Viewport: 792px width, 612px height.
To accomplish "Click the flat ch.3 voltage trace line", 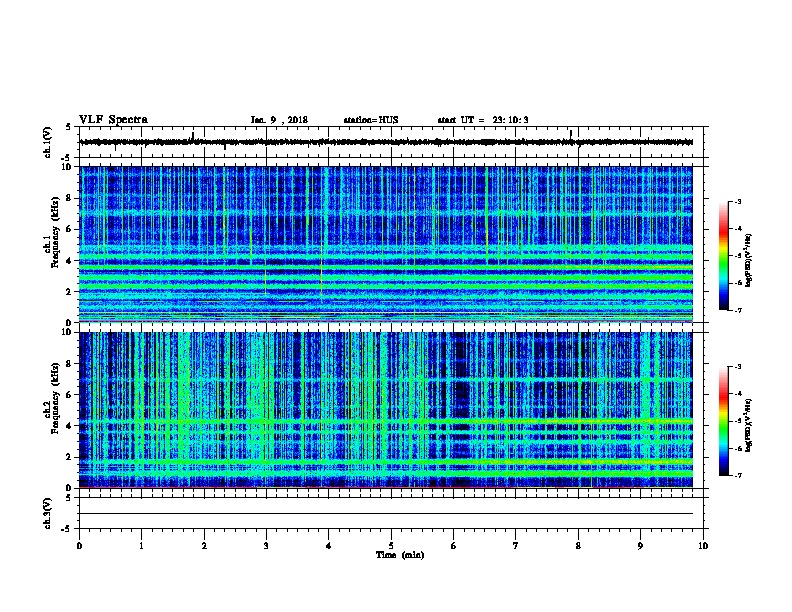I will (x=386, y=514).
